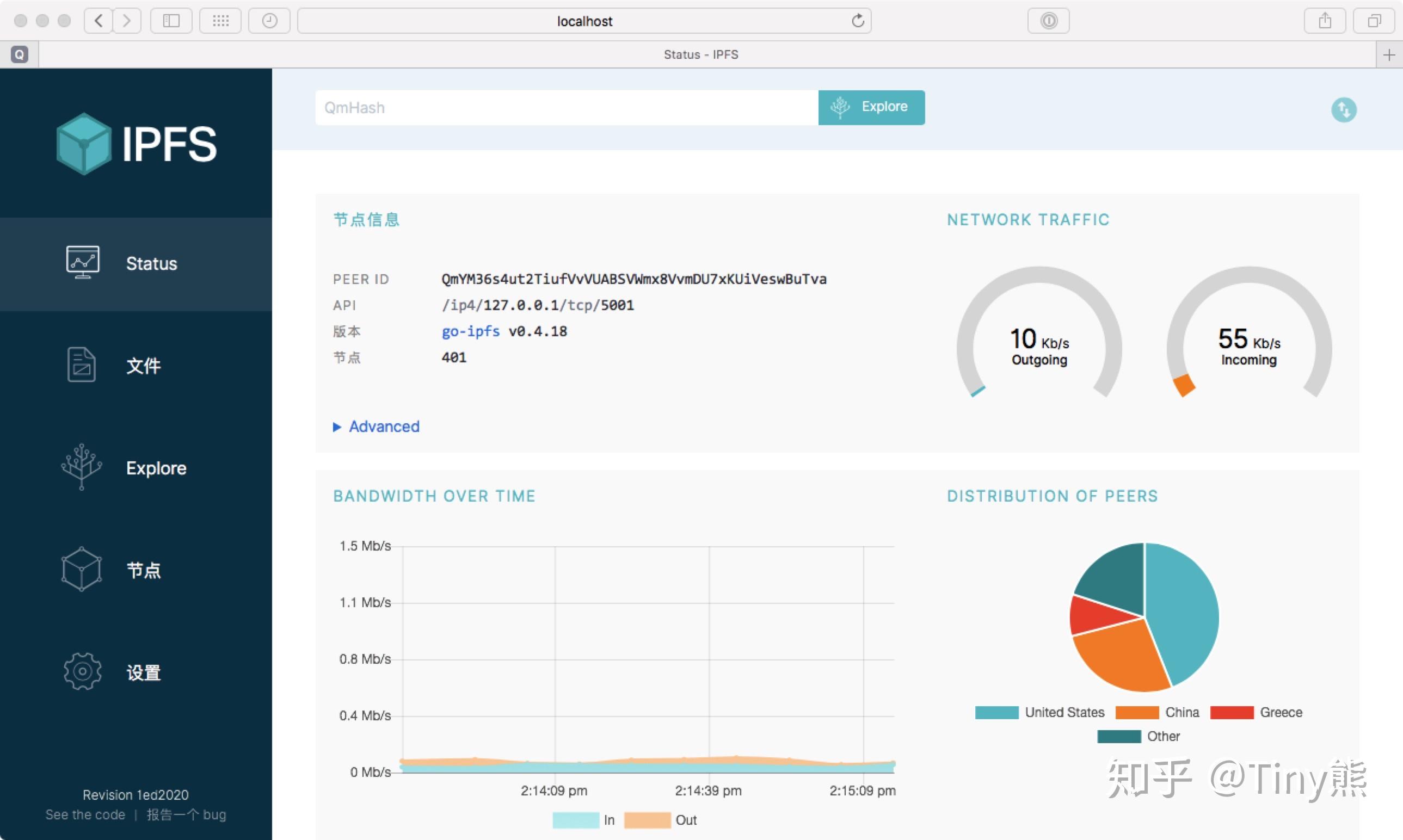Open a new tab with plus button
The height and width of the screenshot is (840, 1403).
tap(1388, 54)
